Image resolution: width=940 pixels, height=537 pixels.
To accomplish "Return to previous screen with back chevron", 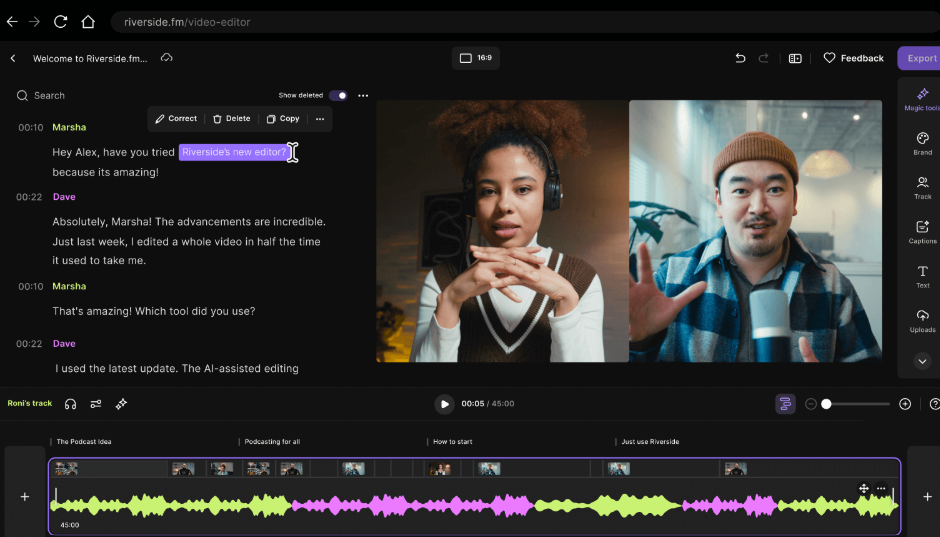I will (13, 58).
